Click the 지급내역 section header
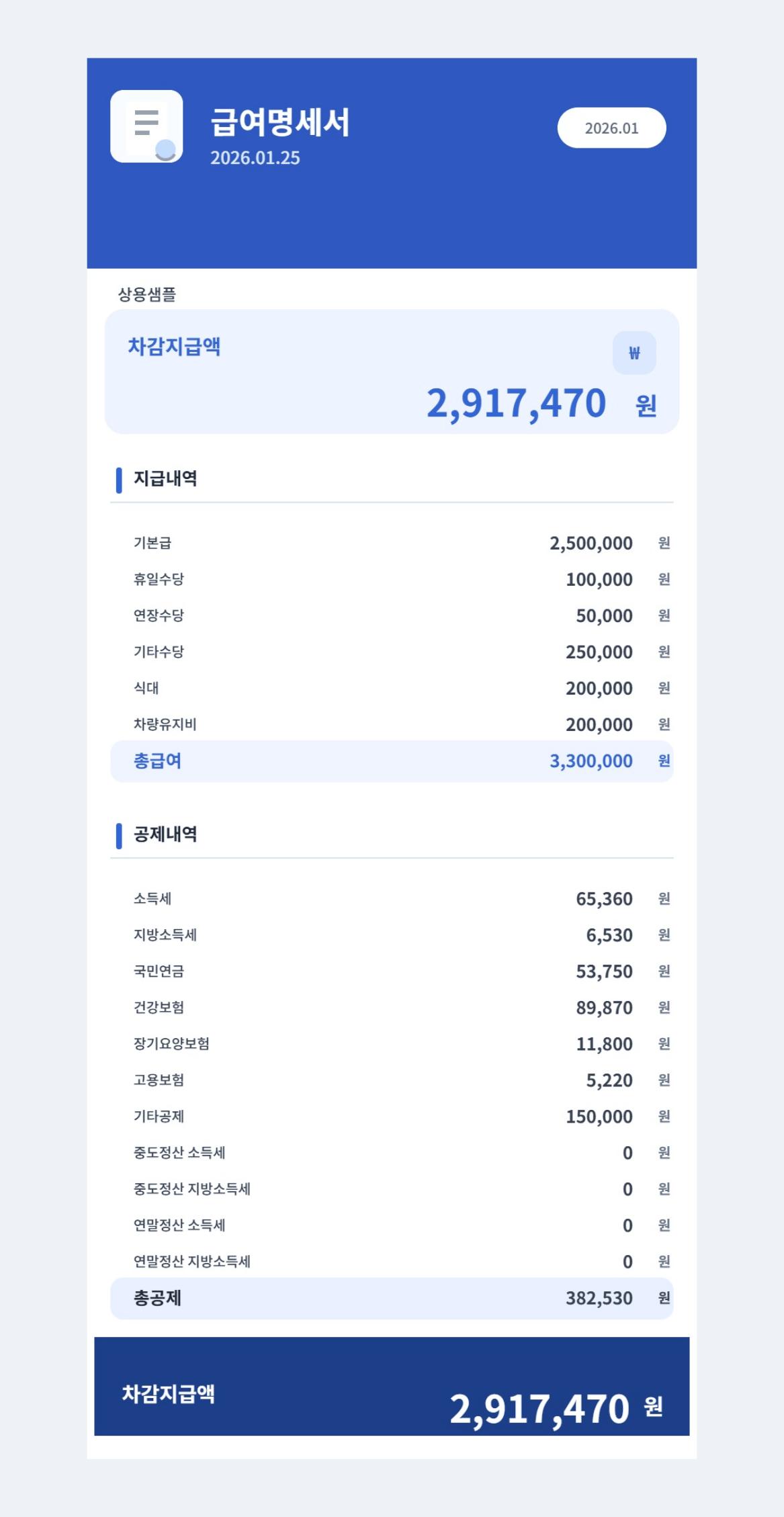Screen dimensions: 784x1517 (x=165, y=478)
